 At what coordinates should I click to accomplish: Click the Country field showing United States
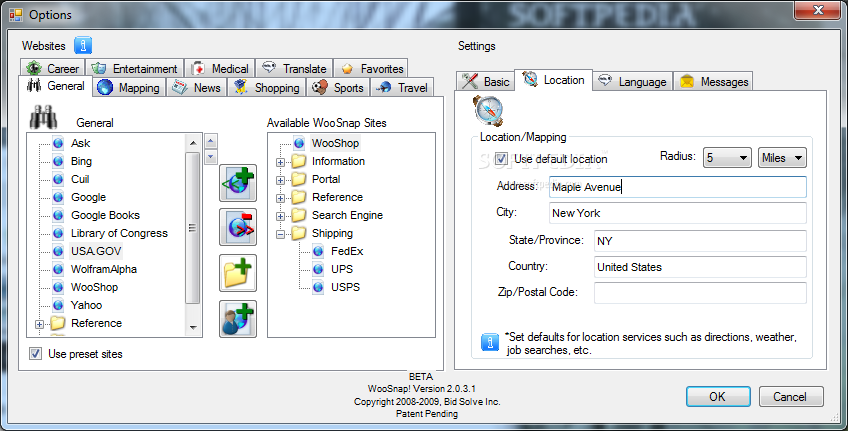click(700, 267)
